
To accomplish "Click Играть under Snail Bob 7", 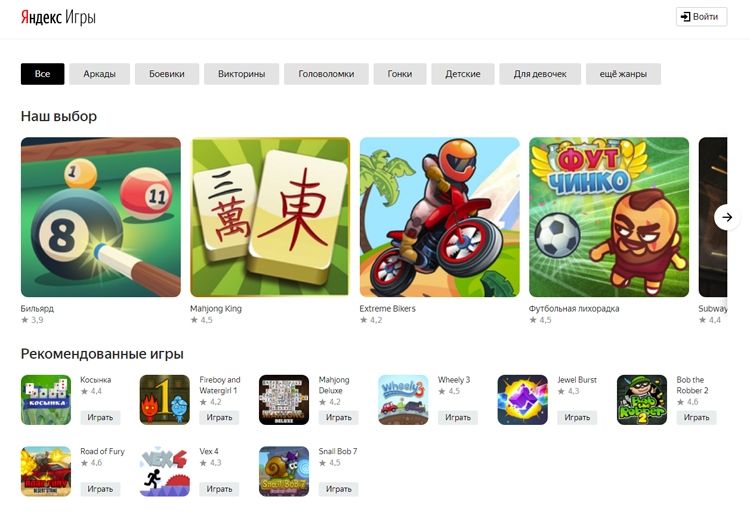I will pos(339,489).
